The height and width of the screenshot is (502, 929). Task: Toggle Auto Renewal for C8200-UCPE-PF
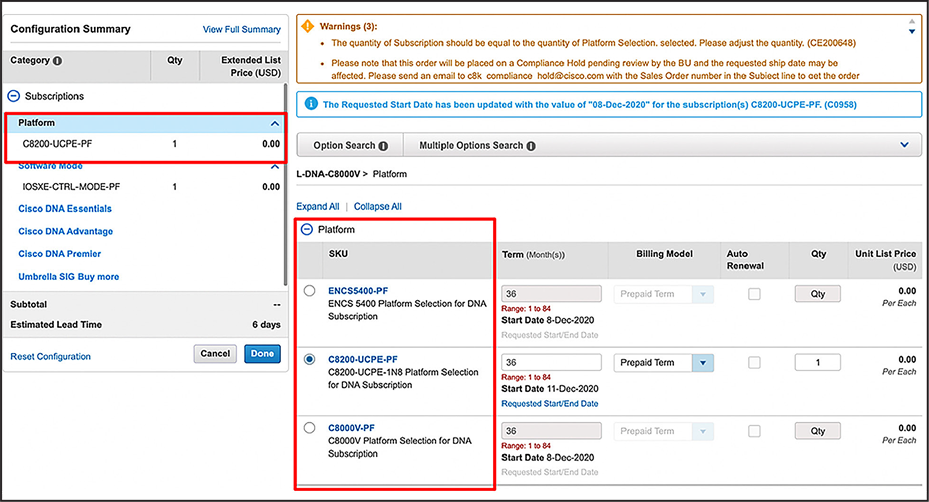[x=754, y=362]
